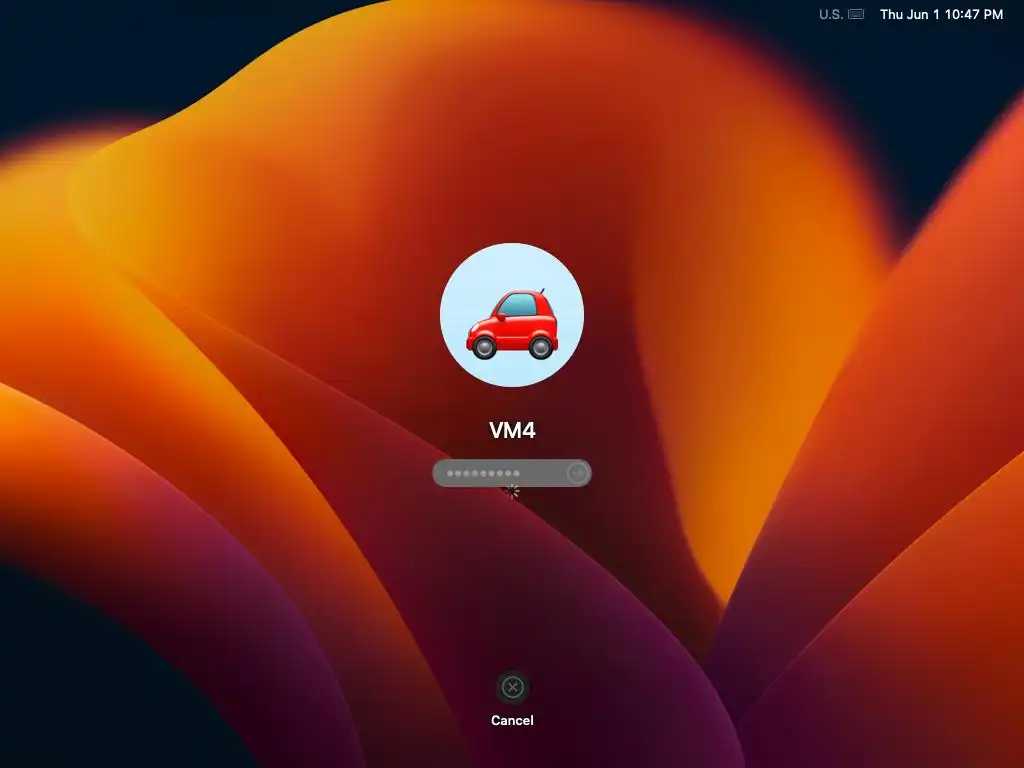This screenshot has width=1024, height=768.
Task: Click the Cancel text label
Action: pyautogui.click(x=512, y=720)
